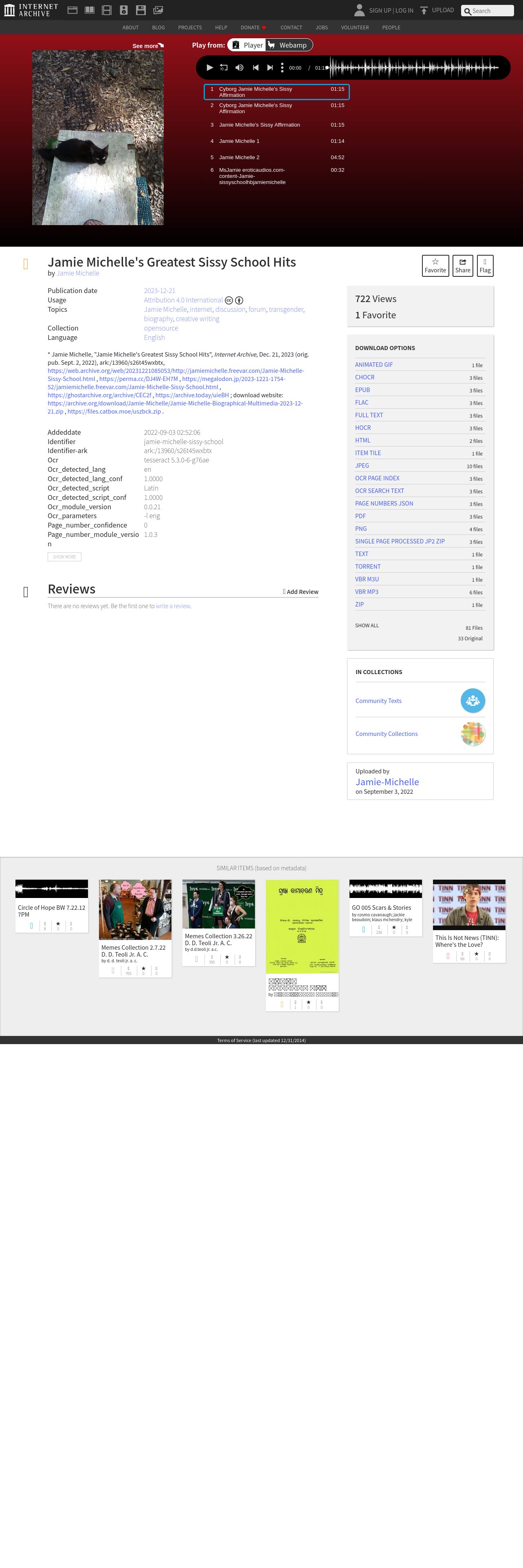523x1568 pixels.
Task: Jump back ten seconds in player
Action: 224,68
